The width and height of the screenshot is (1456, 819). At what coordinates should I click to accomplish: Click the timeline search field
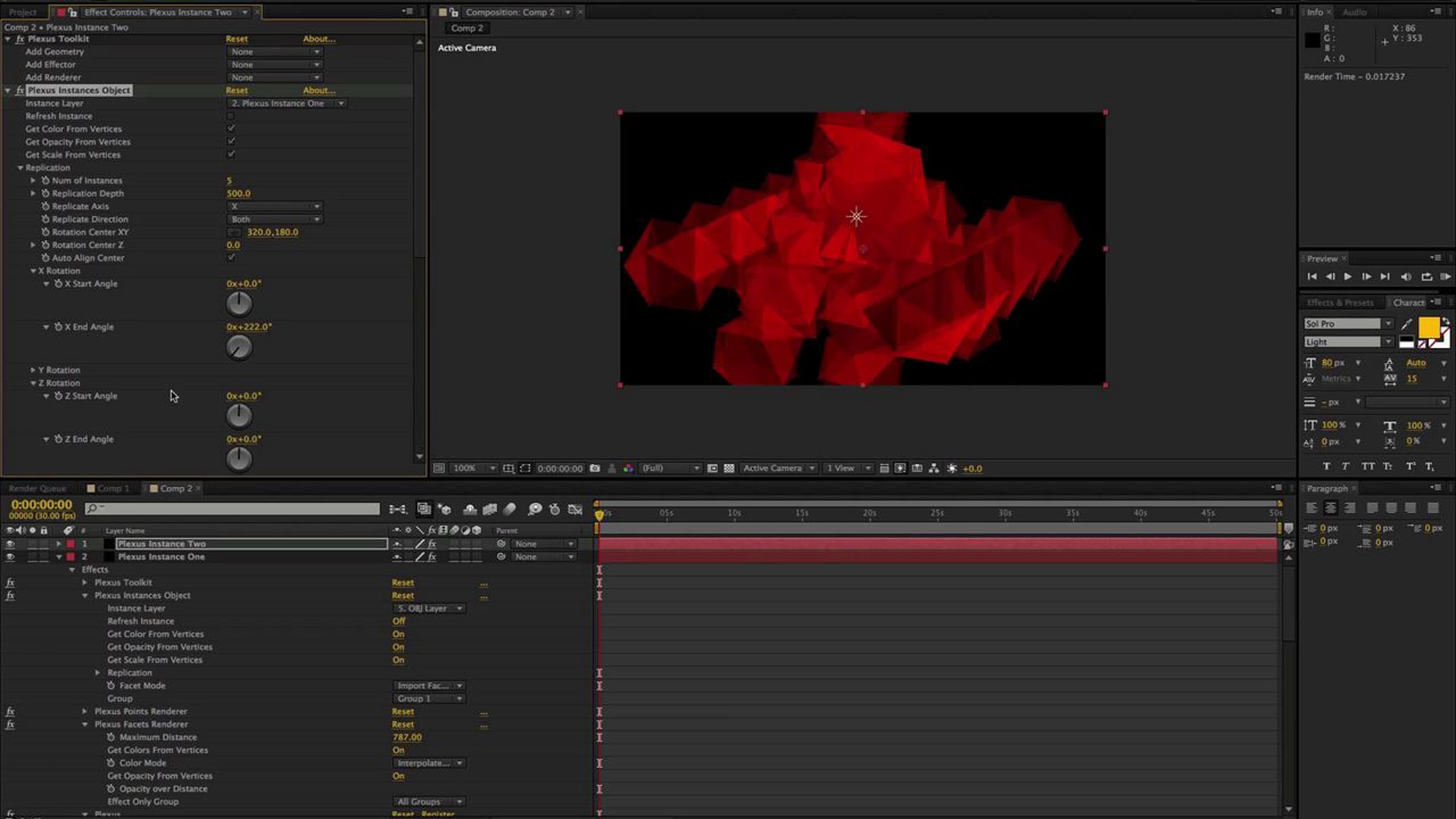(232, 508)
